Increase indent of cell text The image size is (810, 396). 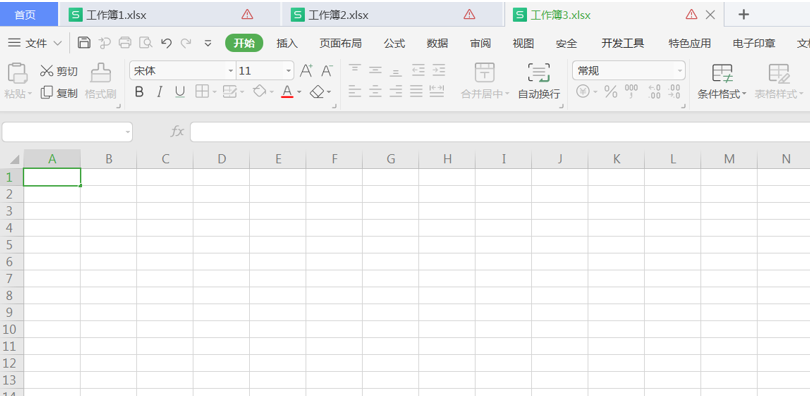click(x=439, y=70)
